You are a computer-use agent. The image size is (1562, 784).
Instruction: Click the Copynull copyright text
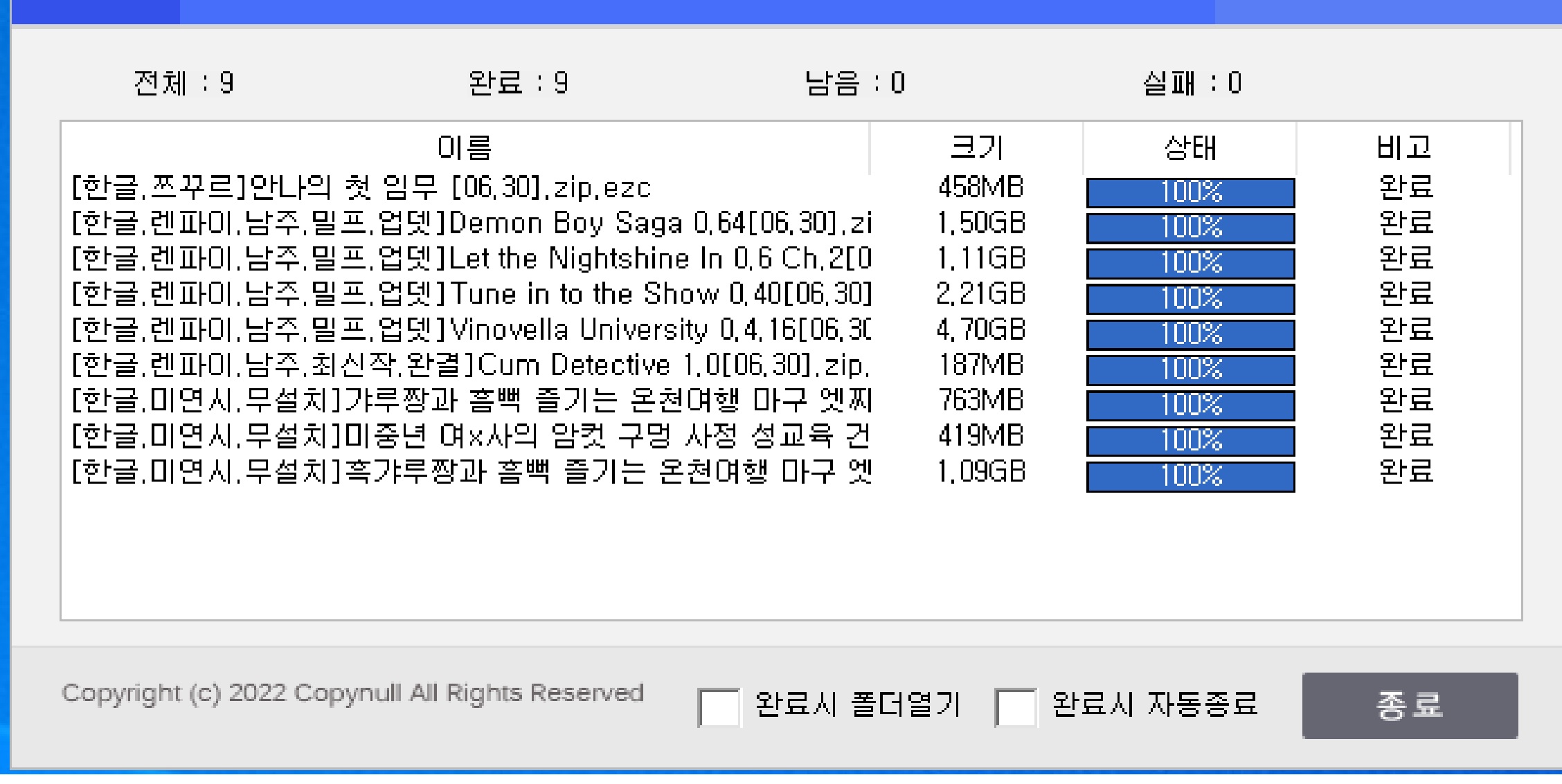coord(352,693)
